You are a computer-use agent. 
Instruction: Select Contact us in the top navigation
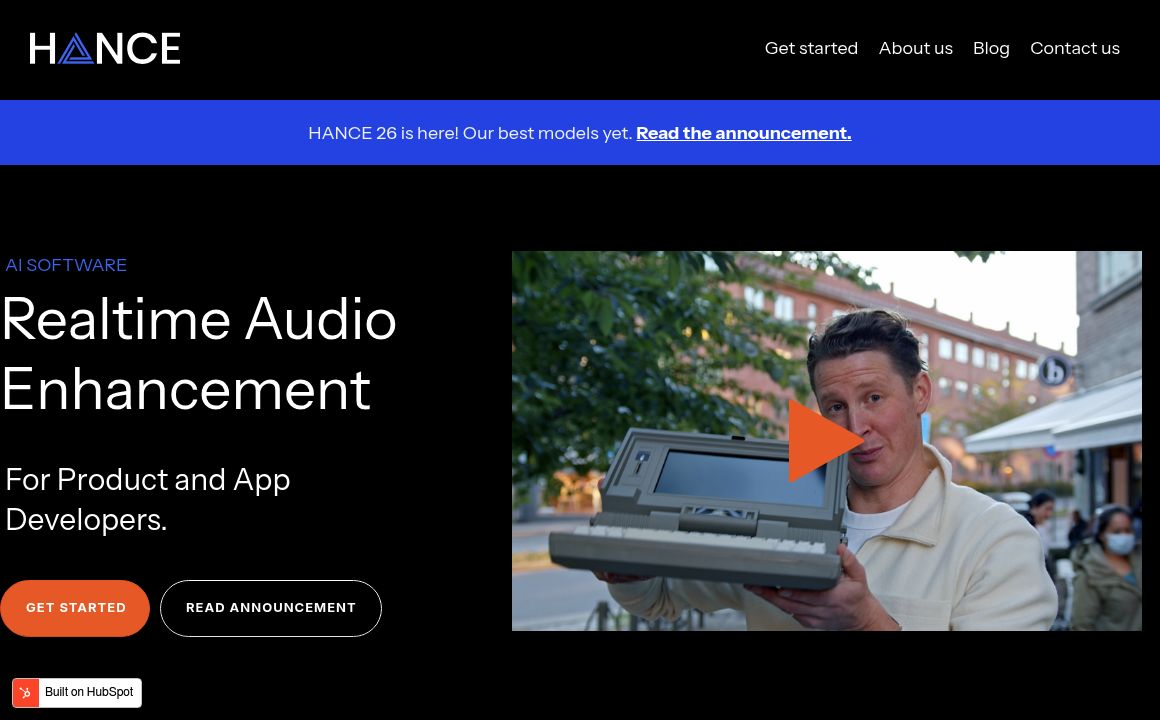1074,48
